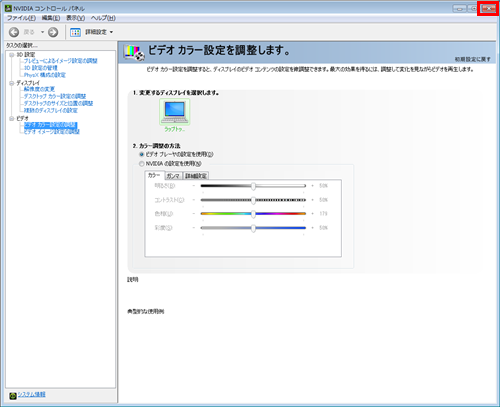Viewport: 500px width, 407px height.
Task: Click the 3D 設定 category label
Action: tap(26, 55)
